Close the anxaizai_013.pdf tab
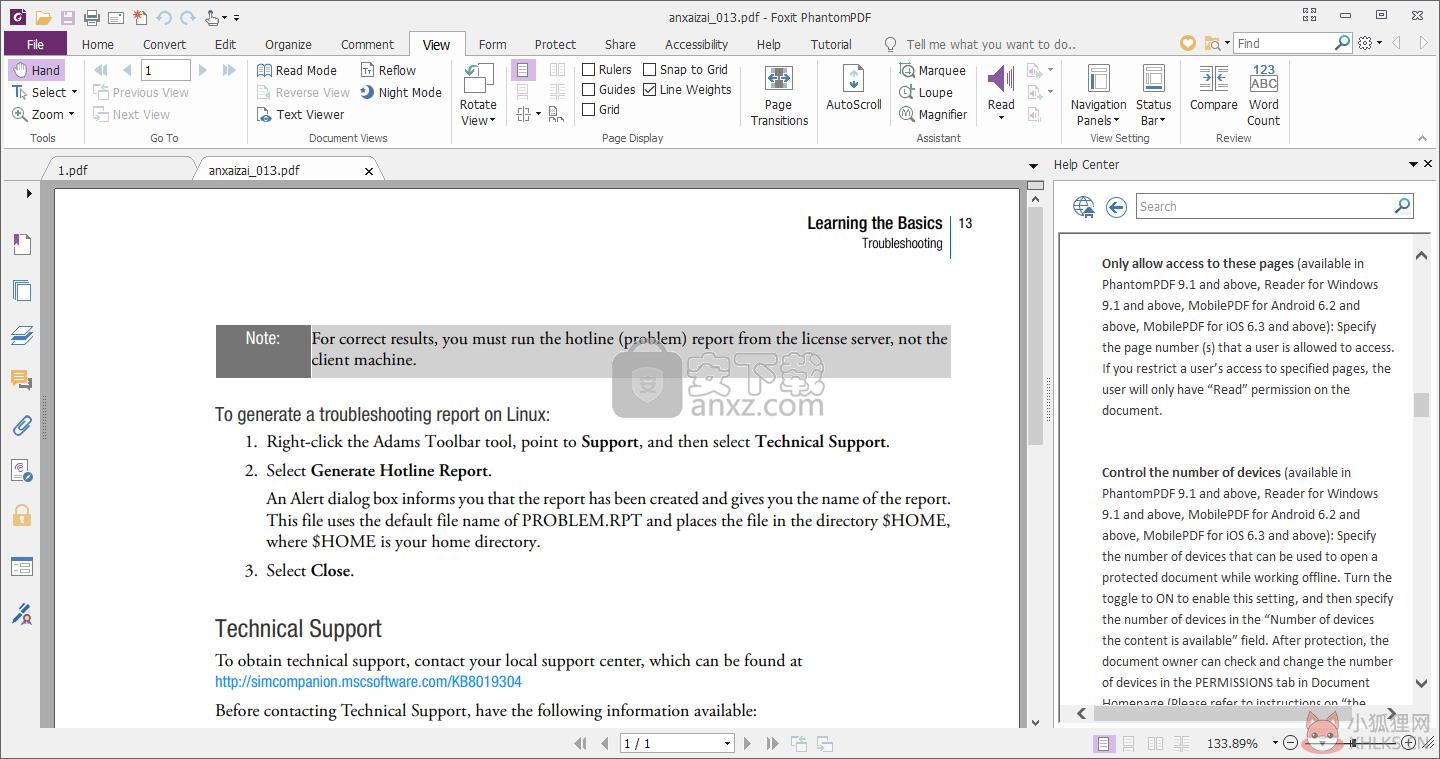This screenshot has width=1440, height=759. tap(369, 171)
